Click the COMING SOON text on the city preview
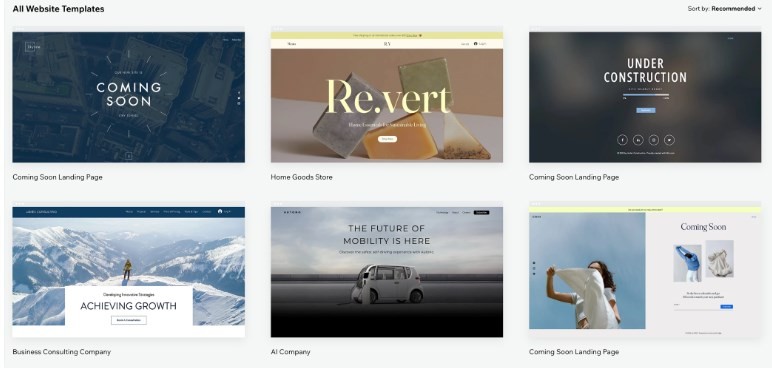 [x=129, y=95]
